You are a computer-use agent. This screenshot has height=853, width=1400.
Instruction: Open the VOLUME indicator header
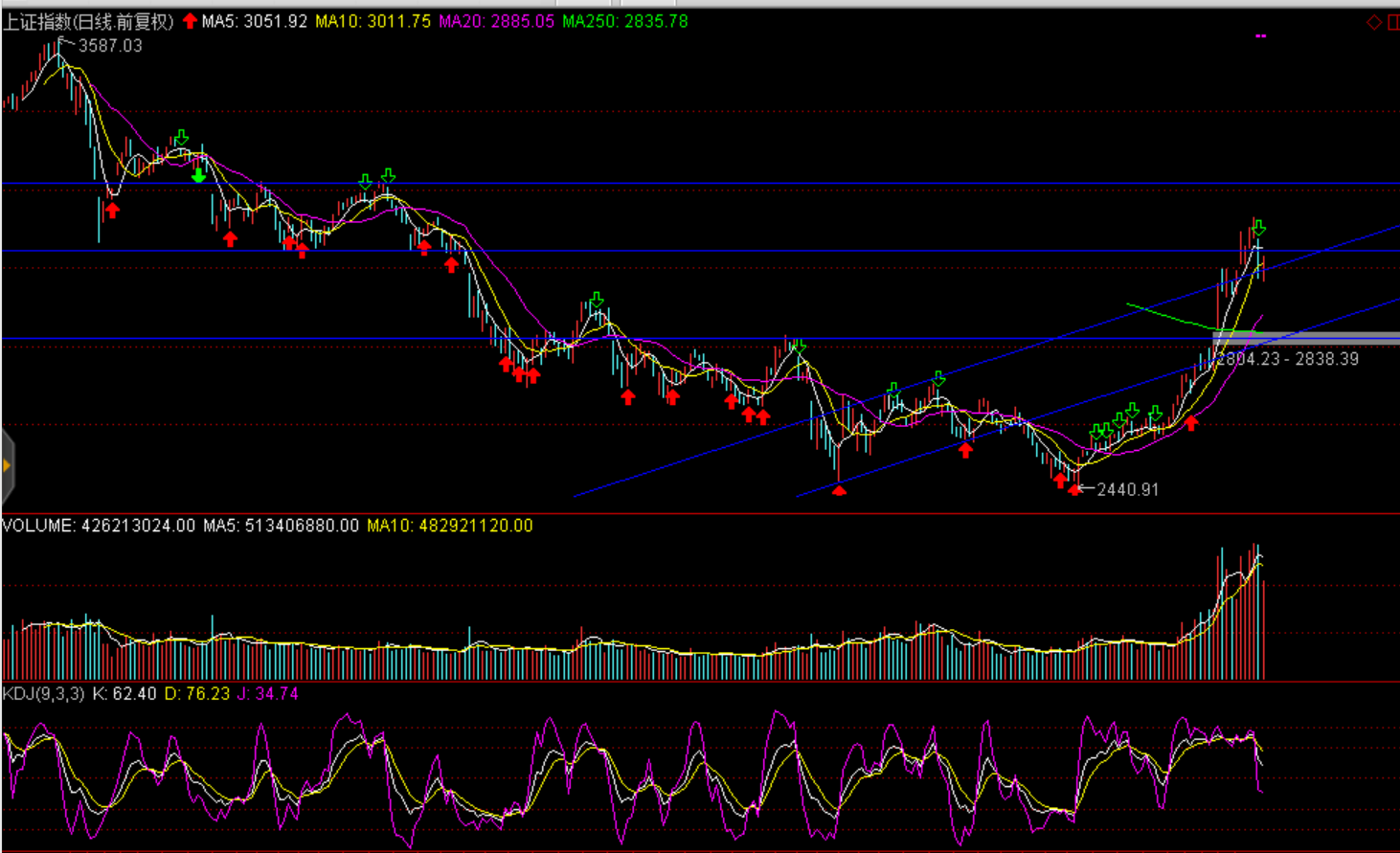(x=38, y=526)
